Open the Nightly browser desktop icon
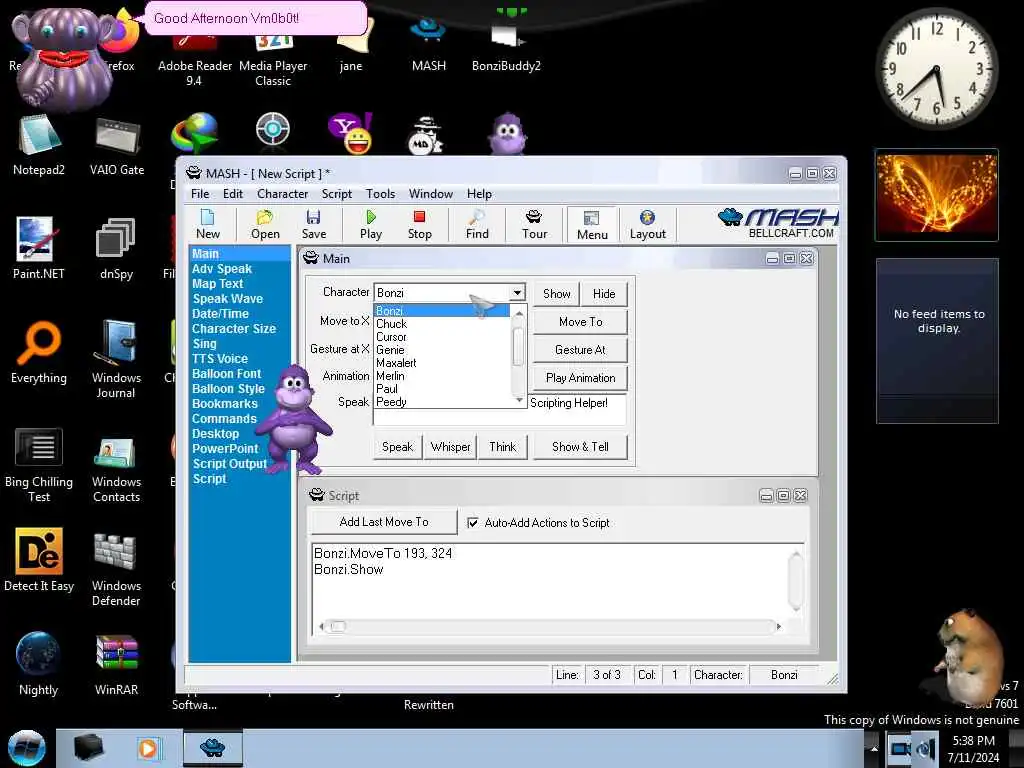The image size is (1024, 768). pyautogui.click(x=38, y=664)
